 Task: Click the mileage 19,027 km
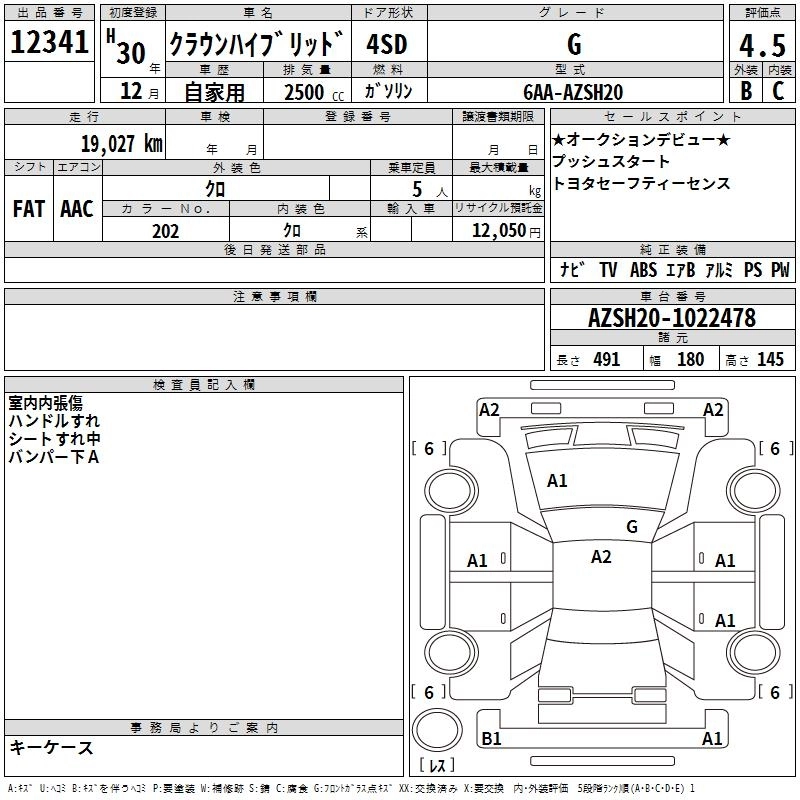pos(121,144)
